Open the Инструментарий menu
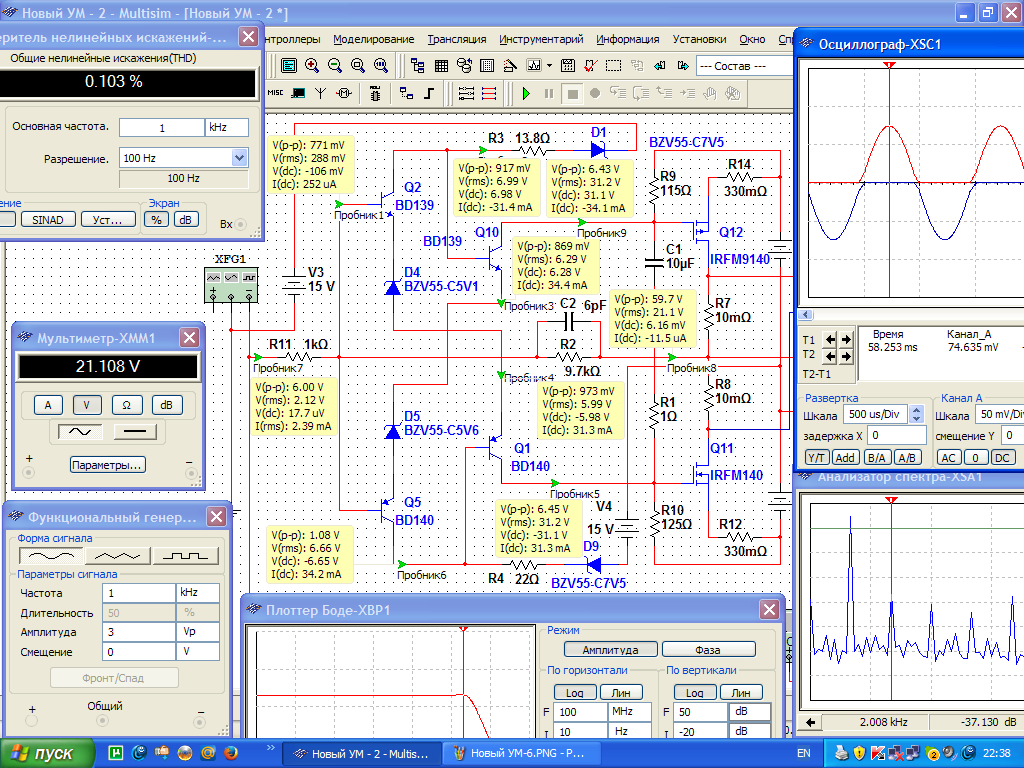1024x768 pixels. tap(541, 39)
